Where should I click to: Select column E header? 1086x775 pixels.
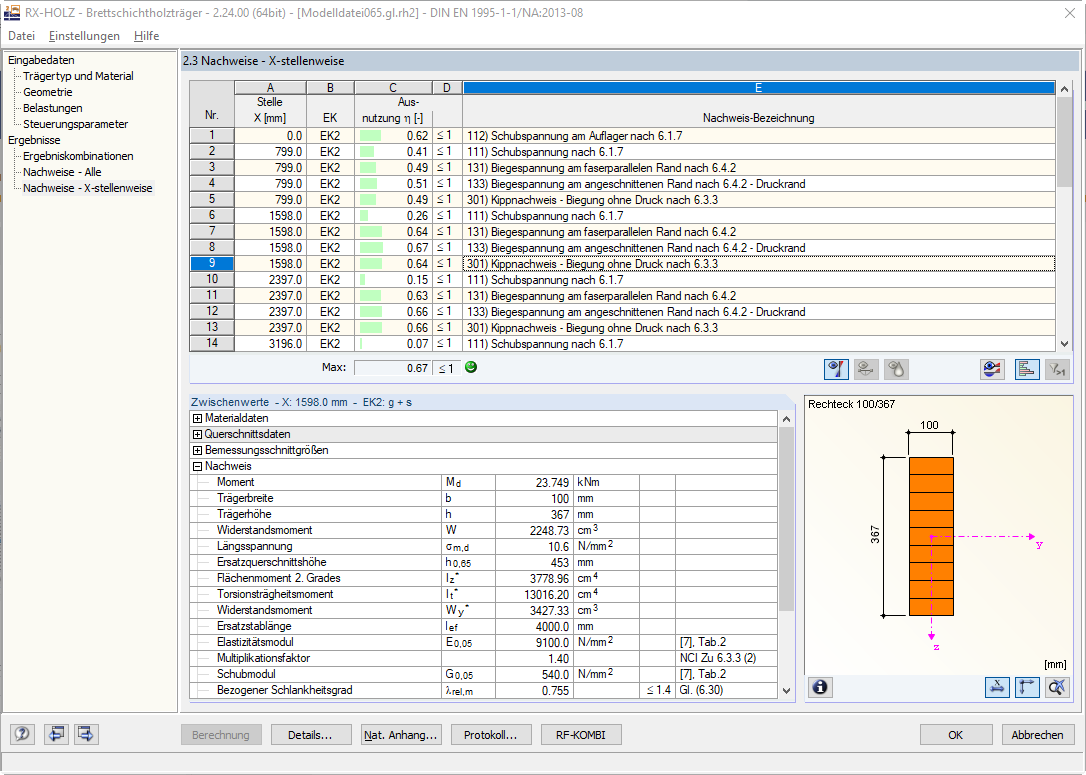coord(758,87)
